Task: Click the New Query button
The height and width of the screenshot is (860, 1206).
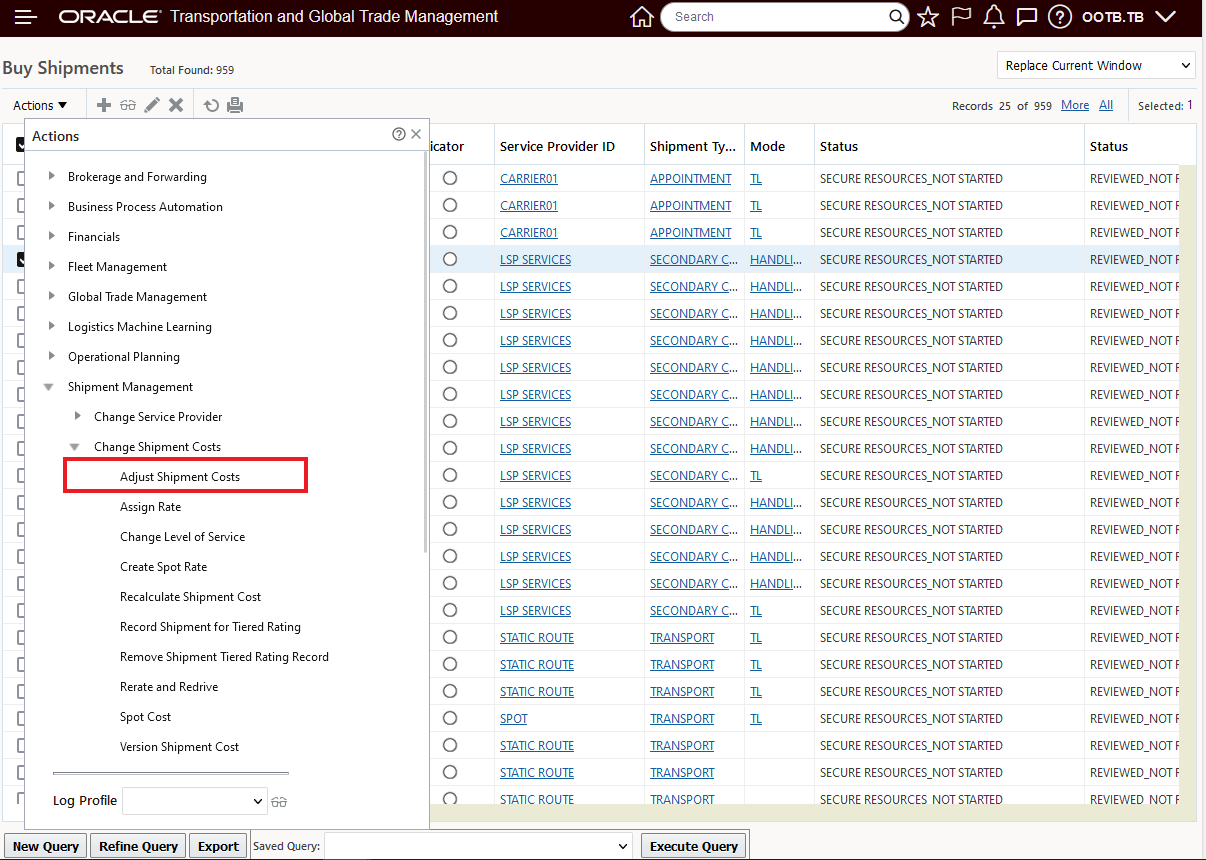Action: click(46, 846)
